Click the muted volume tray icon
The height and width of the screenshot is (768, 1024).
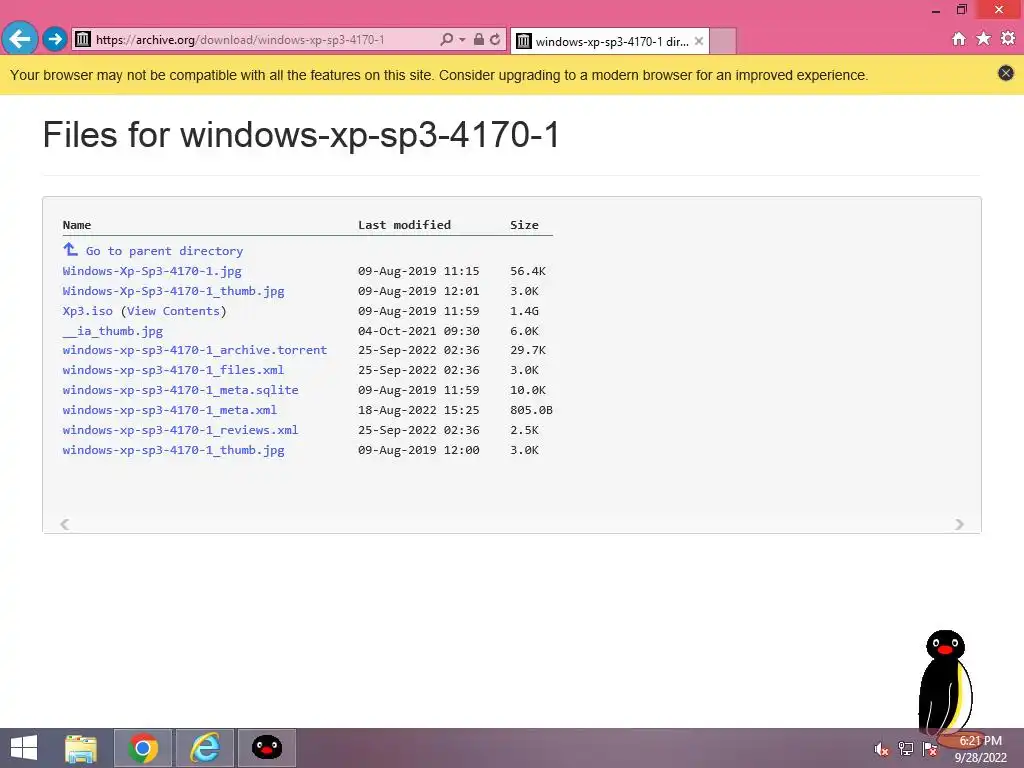(881, 749)
